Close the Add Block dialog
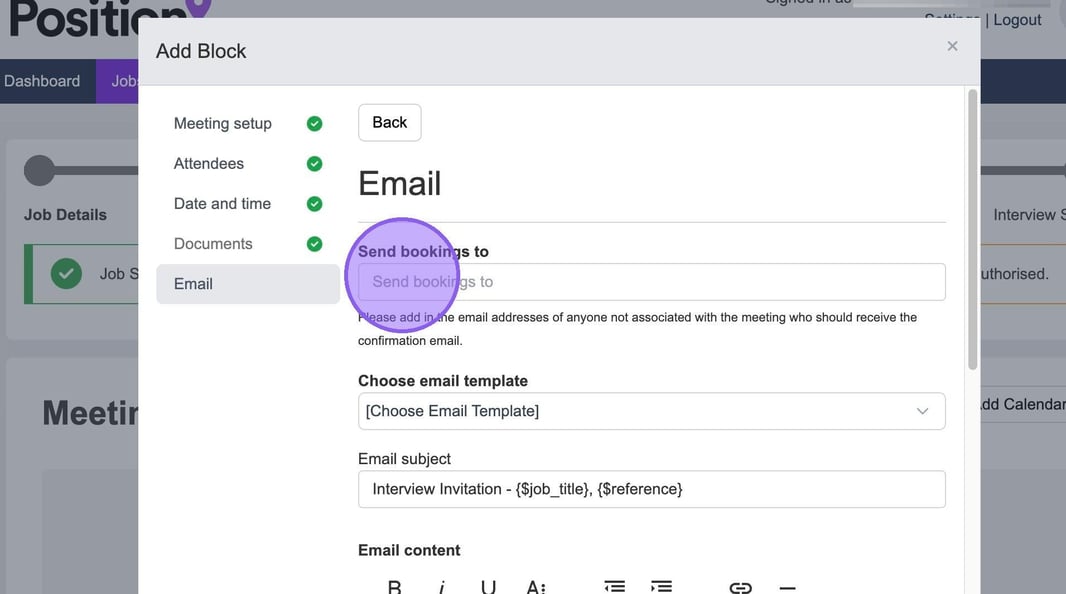The height and width of the screenshot is (594, 1066). [x=952, y=46]
